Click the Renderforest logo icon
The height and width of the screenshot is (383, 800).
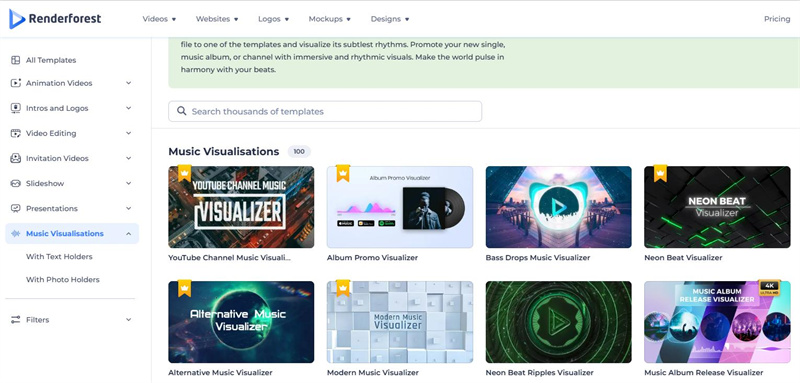(17, 19)
